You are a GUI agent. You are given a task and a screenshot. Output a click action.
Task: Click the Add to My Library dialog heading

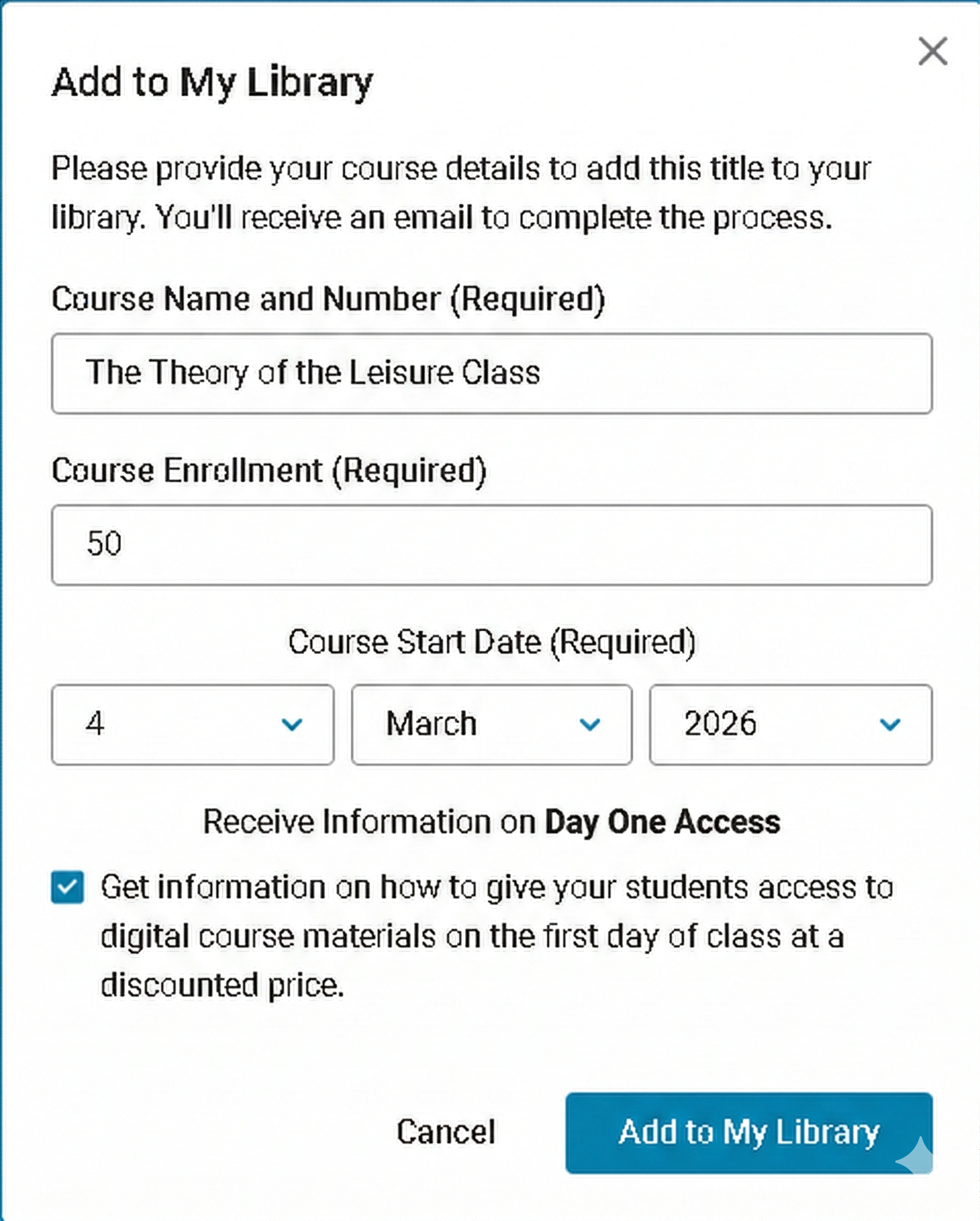(x=212, y=82)
